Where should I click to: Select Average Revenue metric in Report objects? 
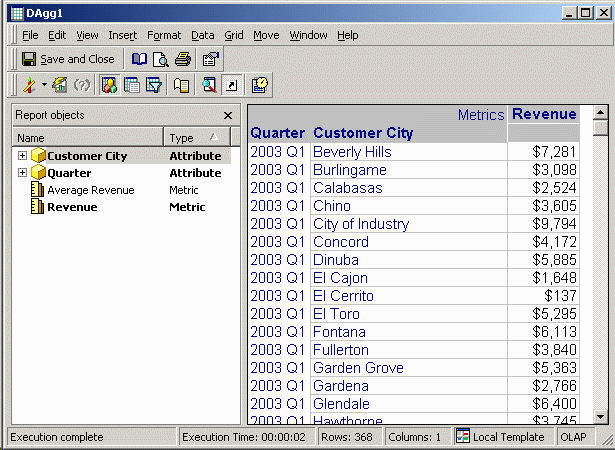[x=90, y=190]
